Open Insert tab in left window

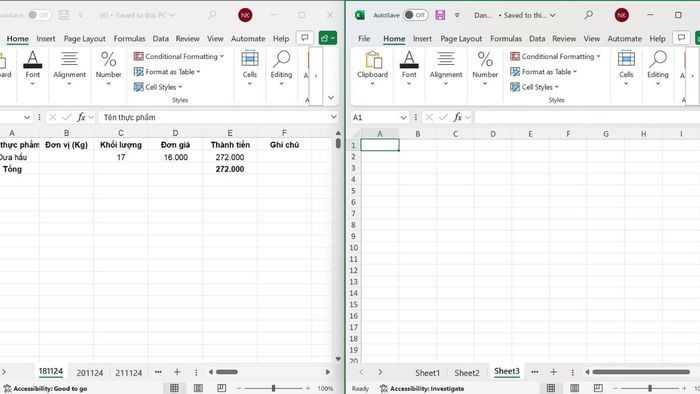tap(46, 39)
